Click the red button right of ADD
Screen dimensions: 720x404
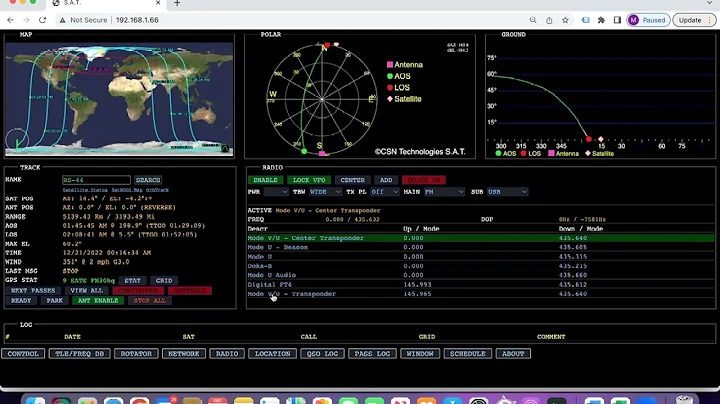424,180
